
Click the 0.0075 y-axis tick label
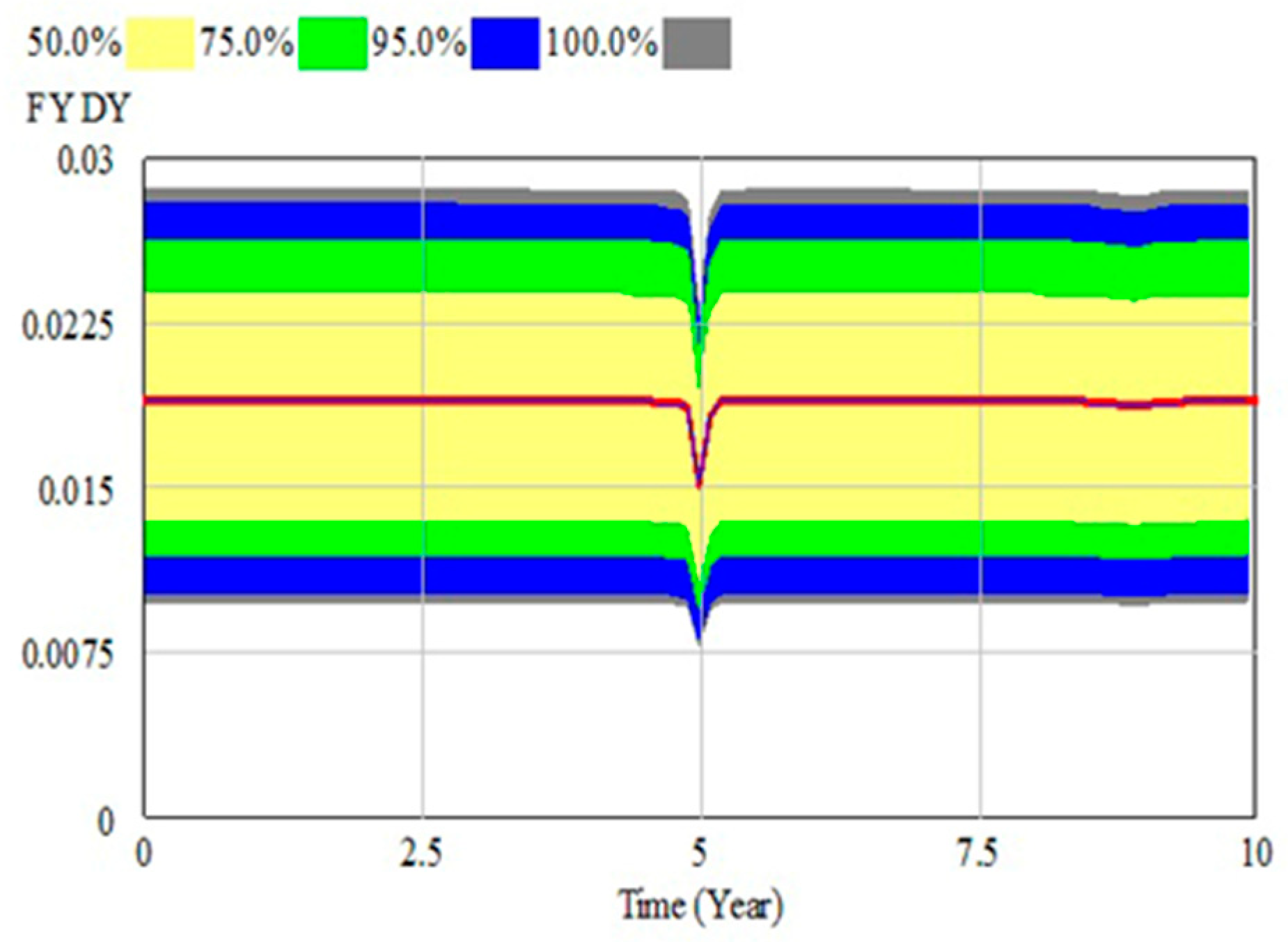[x=68, y=654]
